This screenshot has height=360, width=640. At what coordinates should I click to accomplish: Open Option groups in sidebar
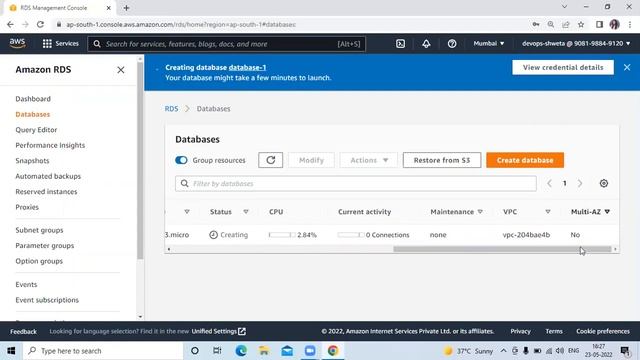pyautogui.click(x=39, y=261)
